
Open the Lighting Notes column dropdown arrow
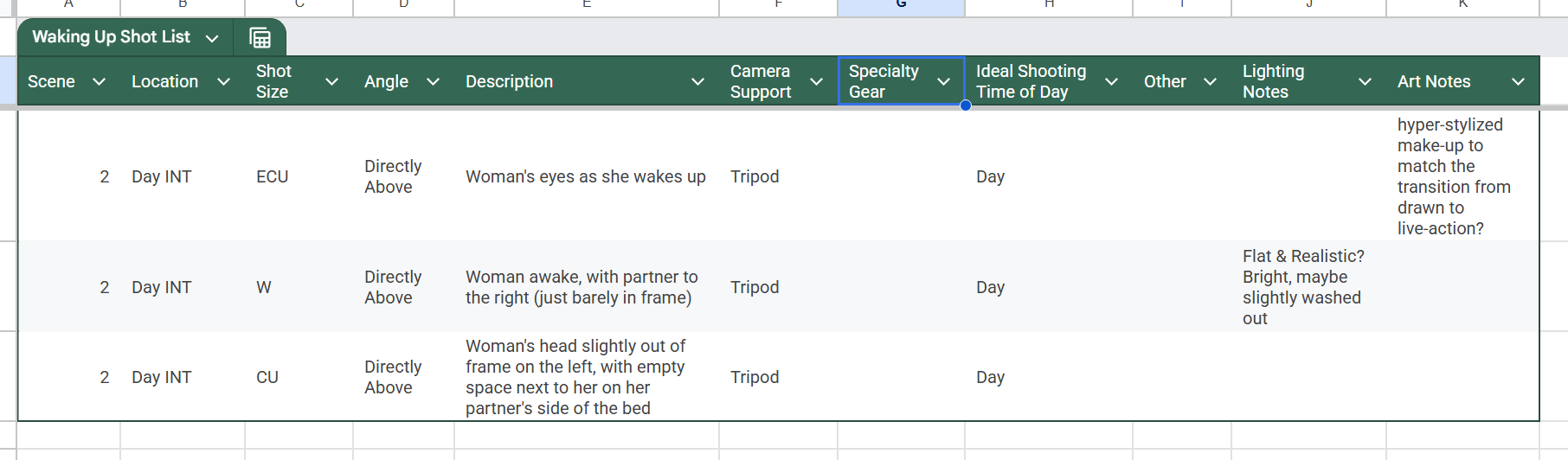point(1365,81)
